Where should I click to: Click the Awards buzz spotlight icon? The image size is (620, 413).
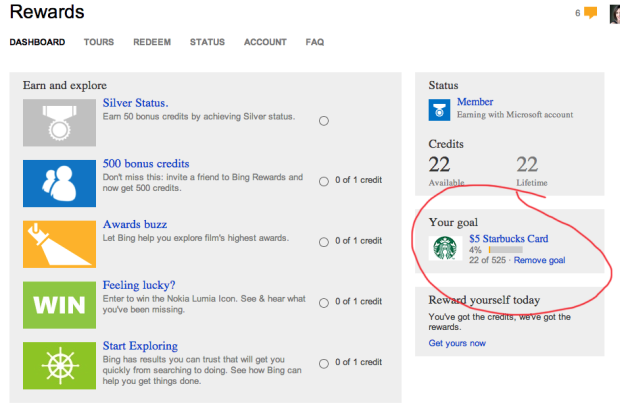59,244
